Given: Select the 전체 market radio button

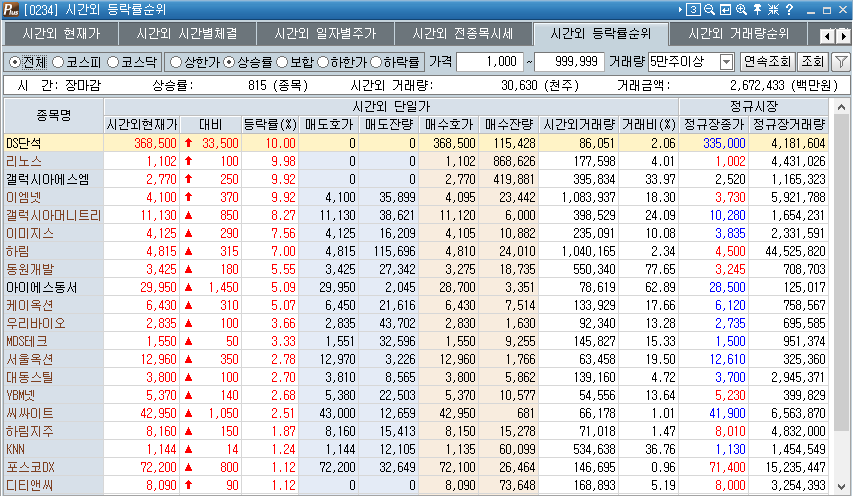Looking at the screenshot, I should click(15, 63).
